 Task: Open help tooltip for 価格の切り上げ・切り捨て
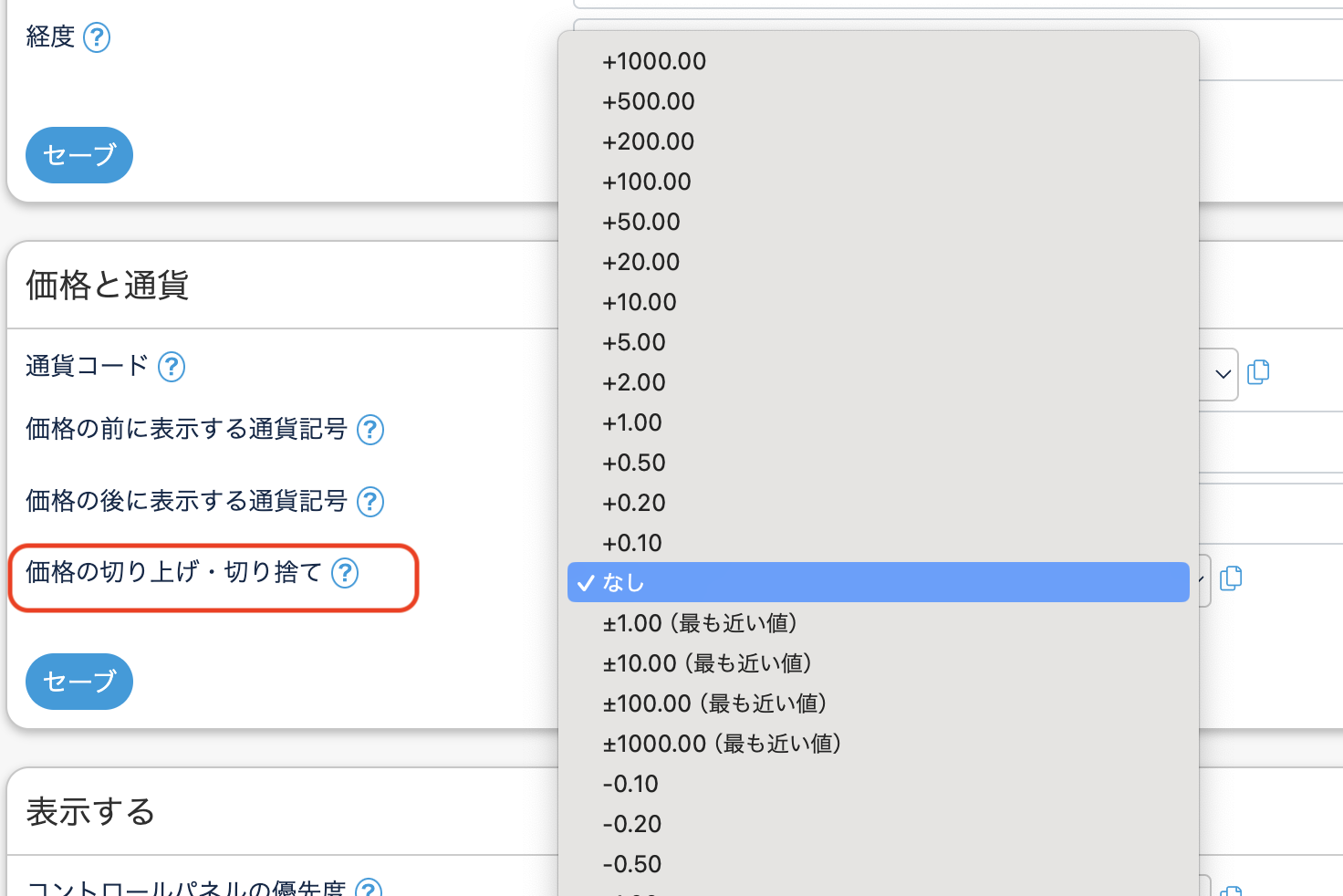[x=345, y=573]
